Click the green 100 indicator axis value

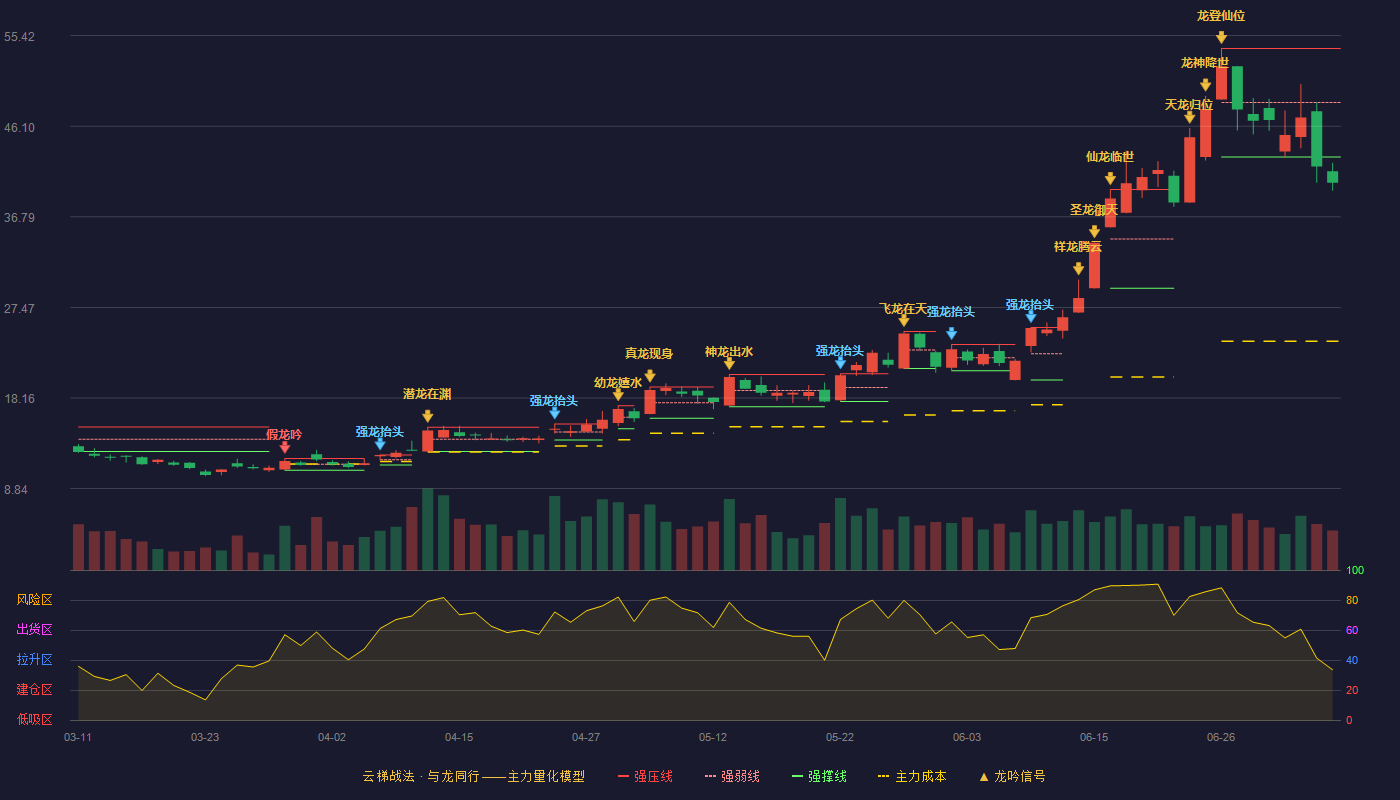tap(1355, 571)
